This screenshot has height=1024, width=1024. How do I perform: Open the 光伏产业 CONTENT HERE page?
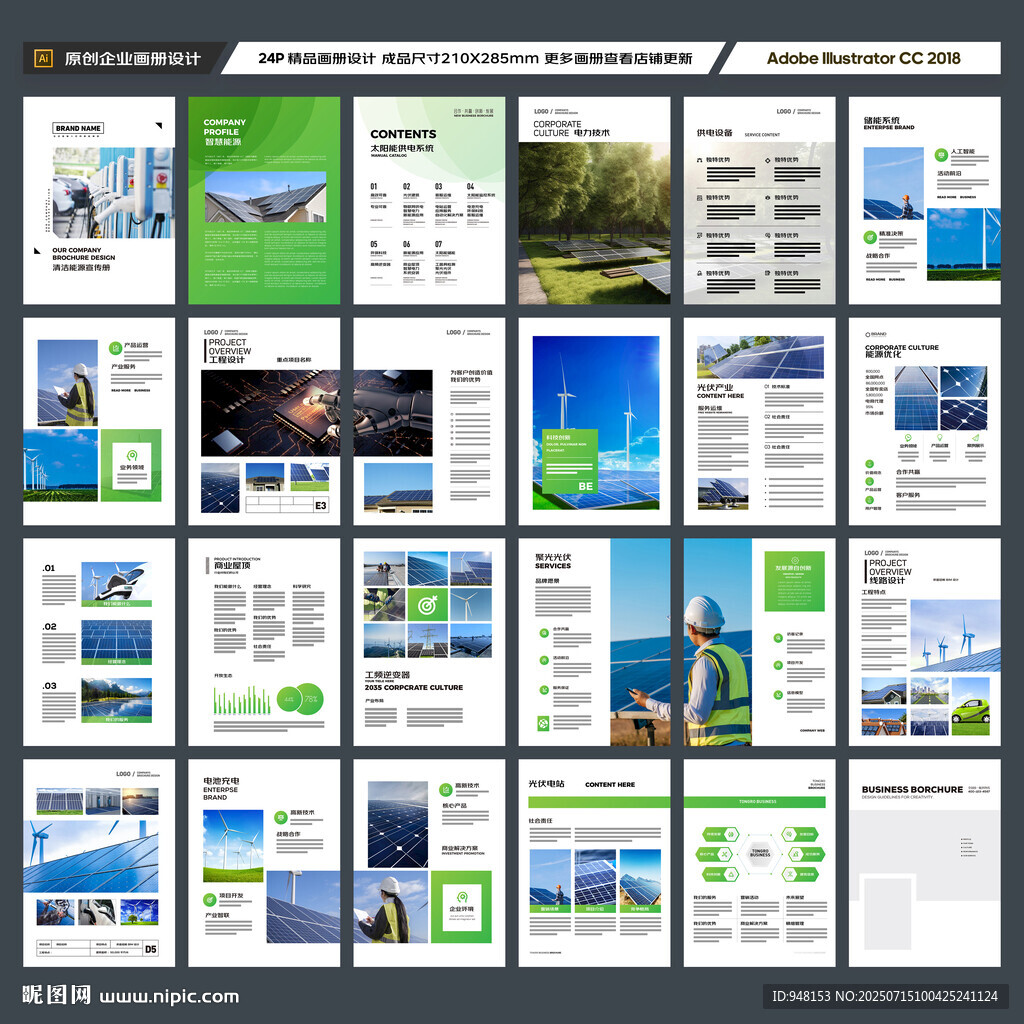tap(760, 421)
